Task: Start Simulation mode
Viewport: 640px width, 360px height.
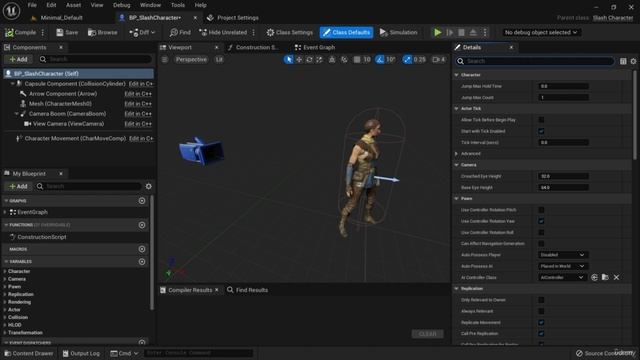Action: pos(398,32)
